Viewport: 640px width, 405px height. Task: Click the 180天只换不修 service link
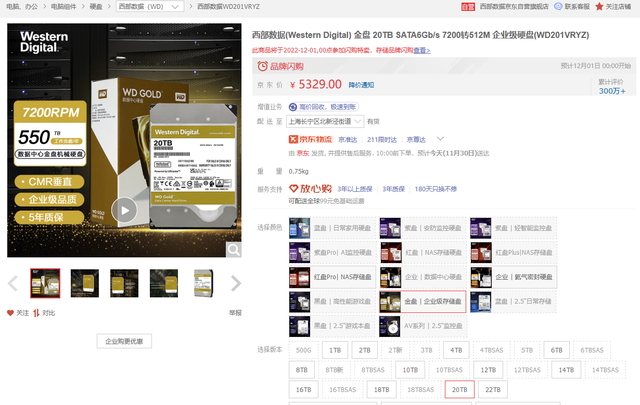[436, 189]
